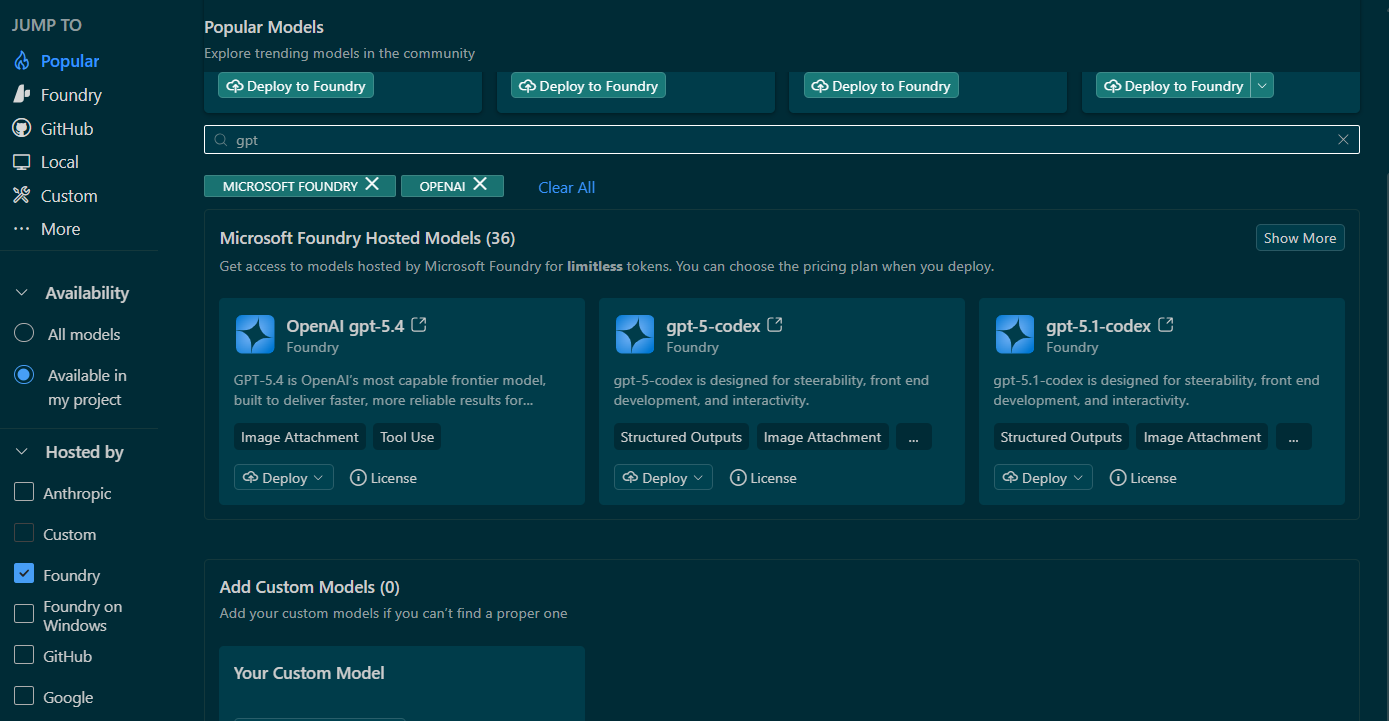Click the Image Attachment tag on OpenAI gpt-5.4
Image resolution: width=1389 pixels, height=721 pixels.
click(300, 437)
